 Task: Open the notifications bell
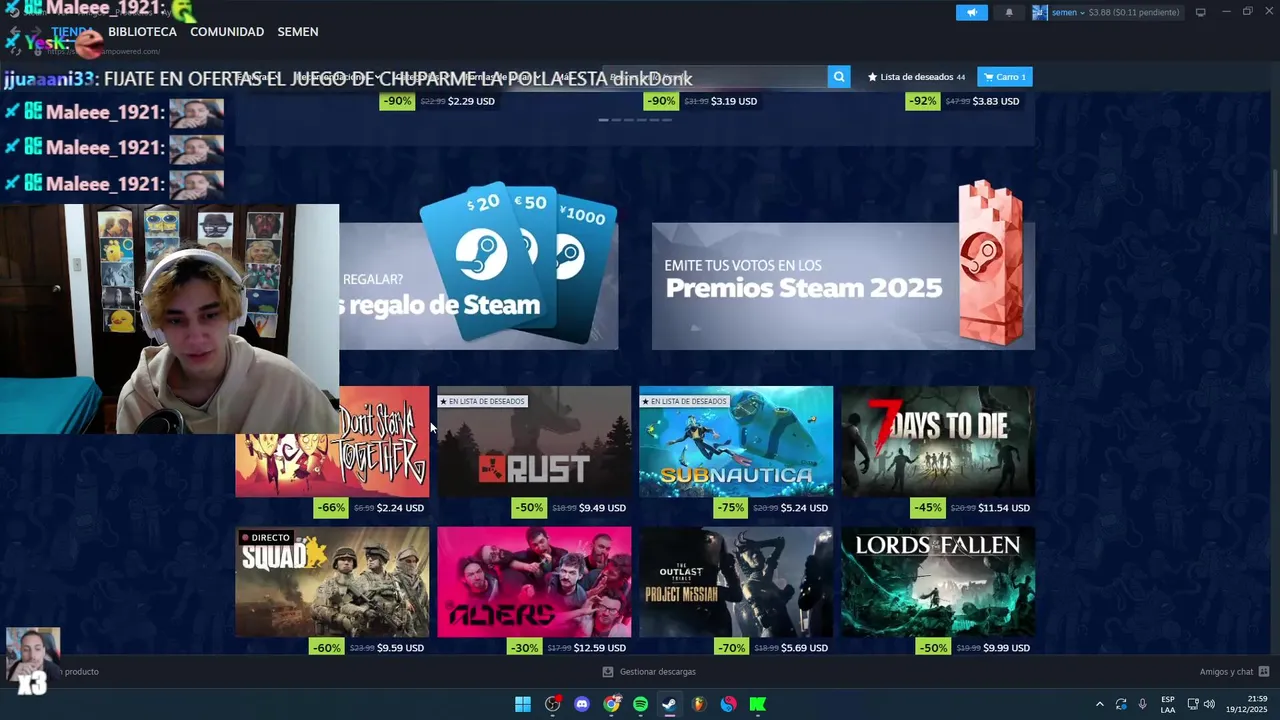[1008, 12]
